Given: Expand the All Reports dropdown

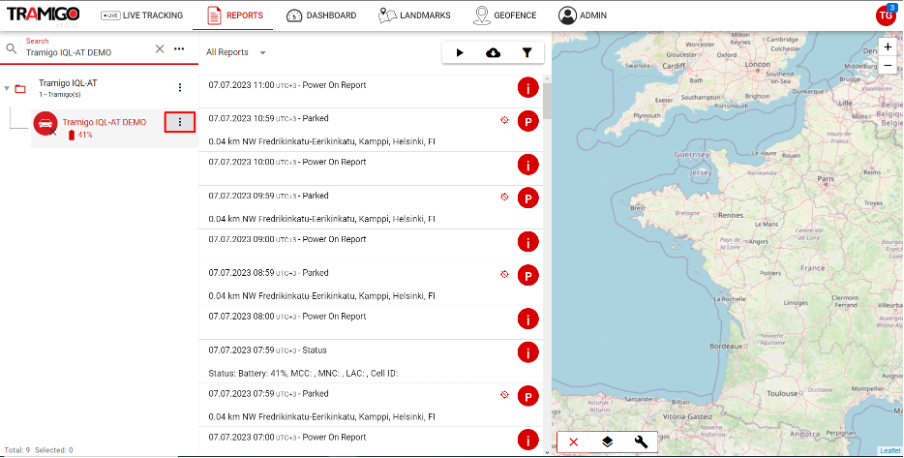Looking at the screenshot, I should pyautogui.click(x=235, y=52).
